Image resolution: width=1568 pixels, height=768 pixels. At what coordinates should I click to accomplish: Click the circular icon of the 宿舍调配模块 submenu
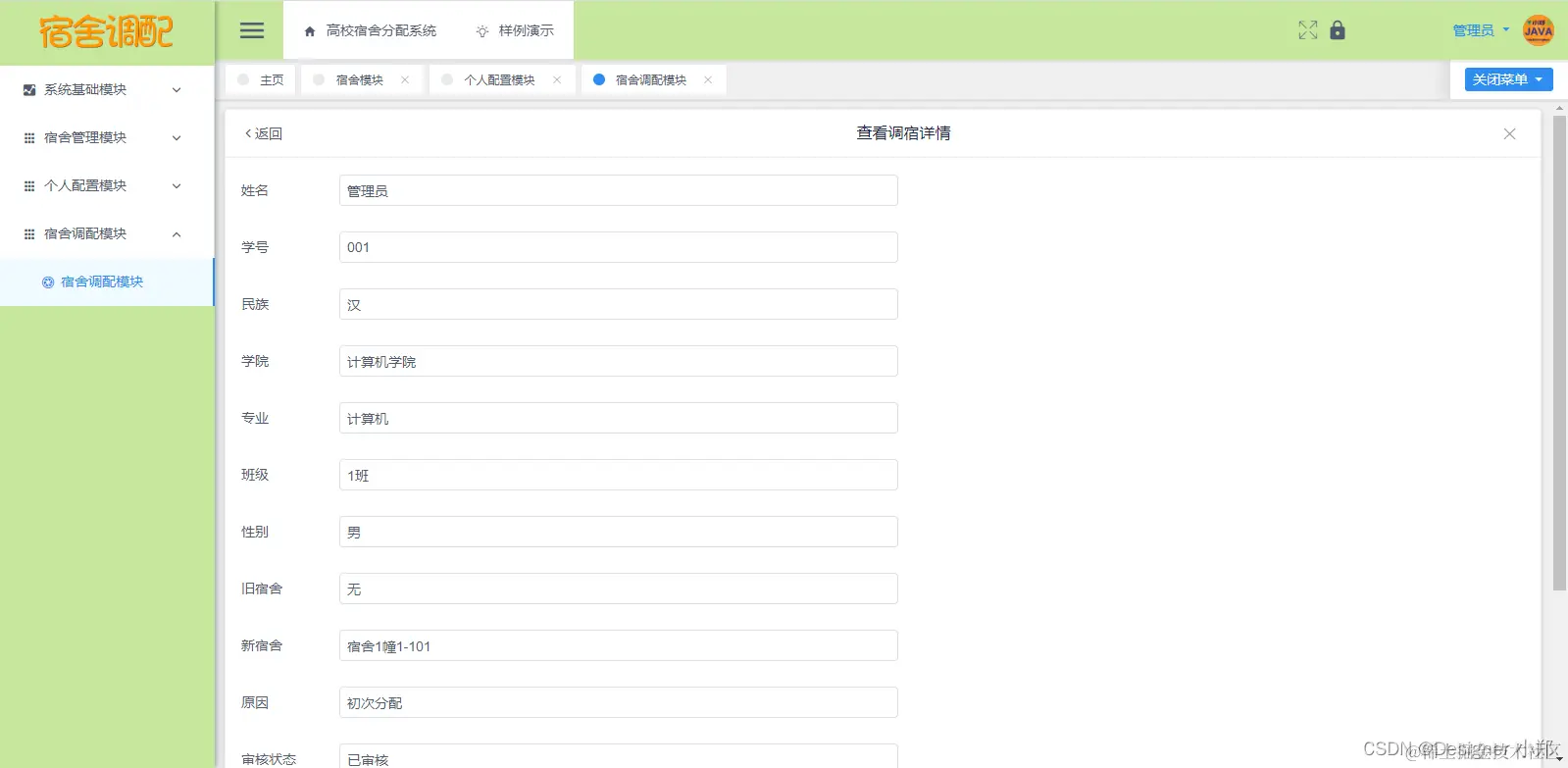coord(48,282)
